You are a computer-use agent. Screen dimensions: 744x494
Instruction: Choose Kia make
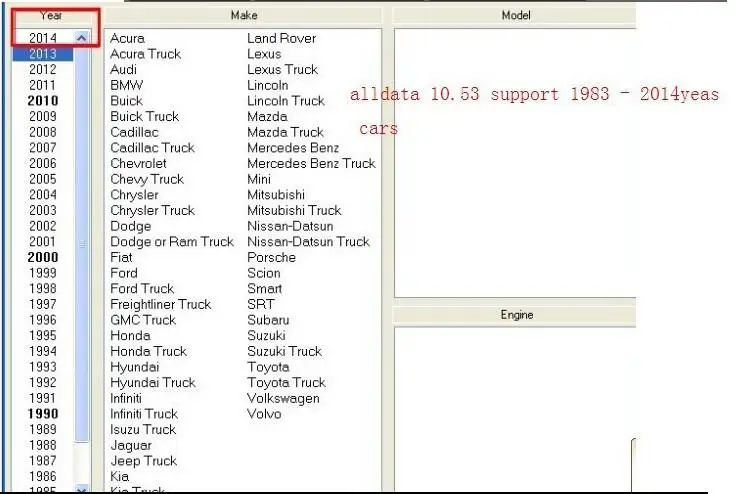(119, 476)
